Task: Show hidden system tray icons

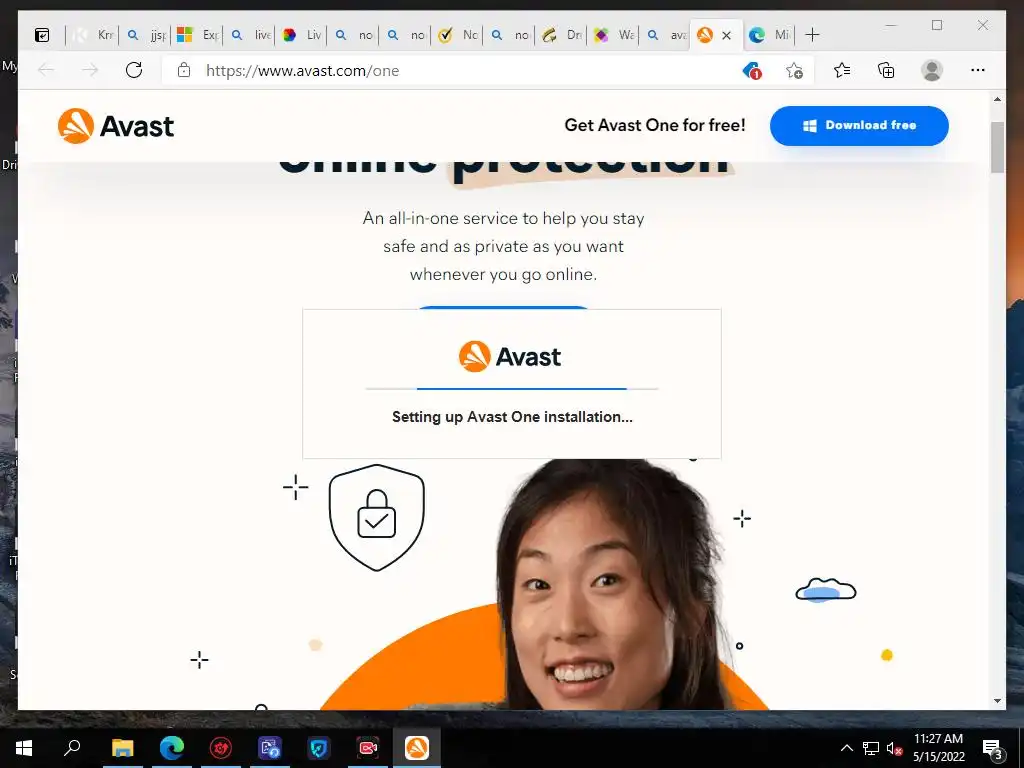Action: click(x=846, y=748)
